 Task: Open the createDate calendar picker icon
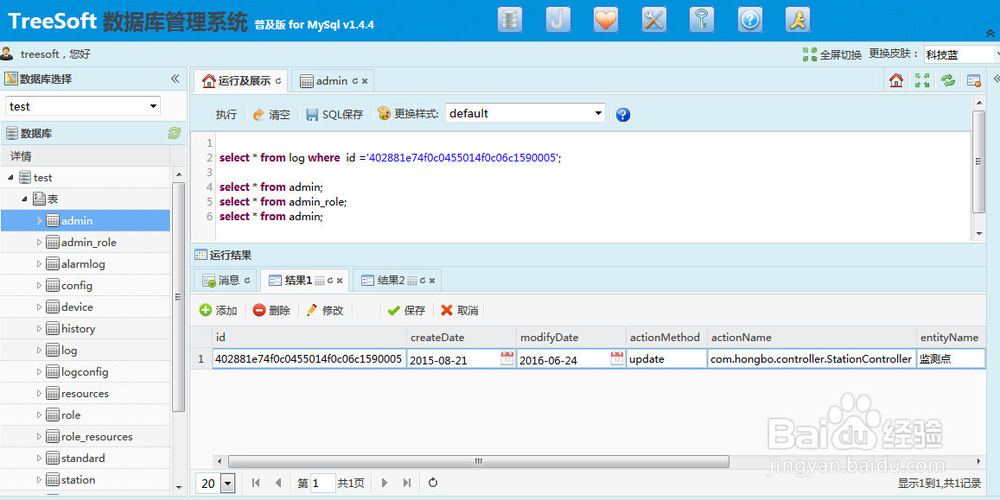(x=507, y=358)
